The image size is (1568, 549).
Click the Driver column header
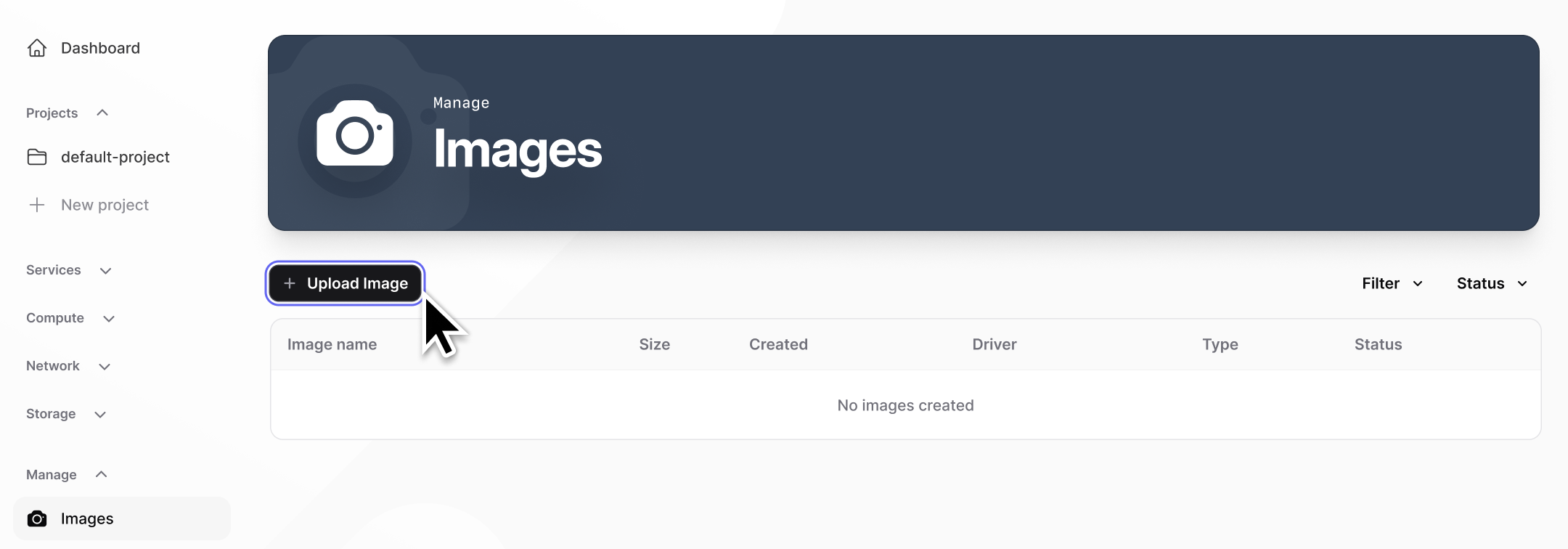pyautogui.click(x=995, y=344)
